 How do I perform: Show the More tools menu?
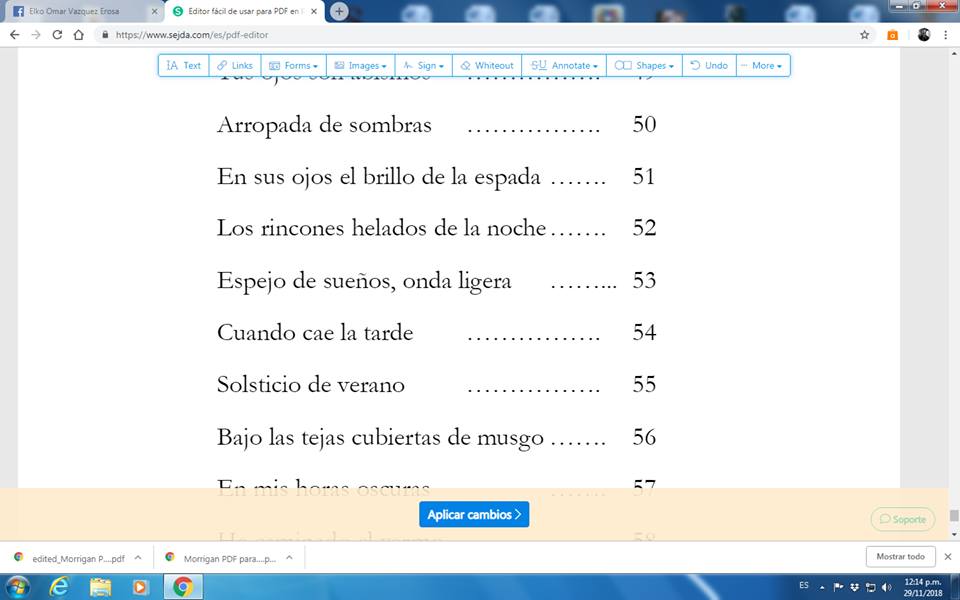(763, 65)
